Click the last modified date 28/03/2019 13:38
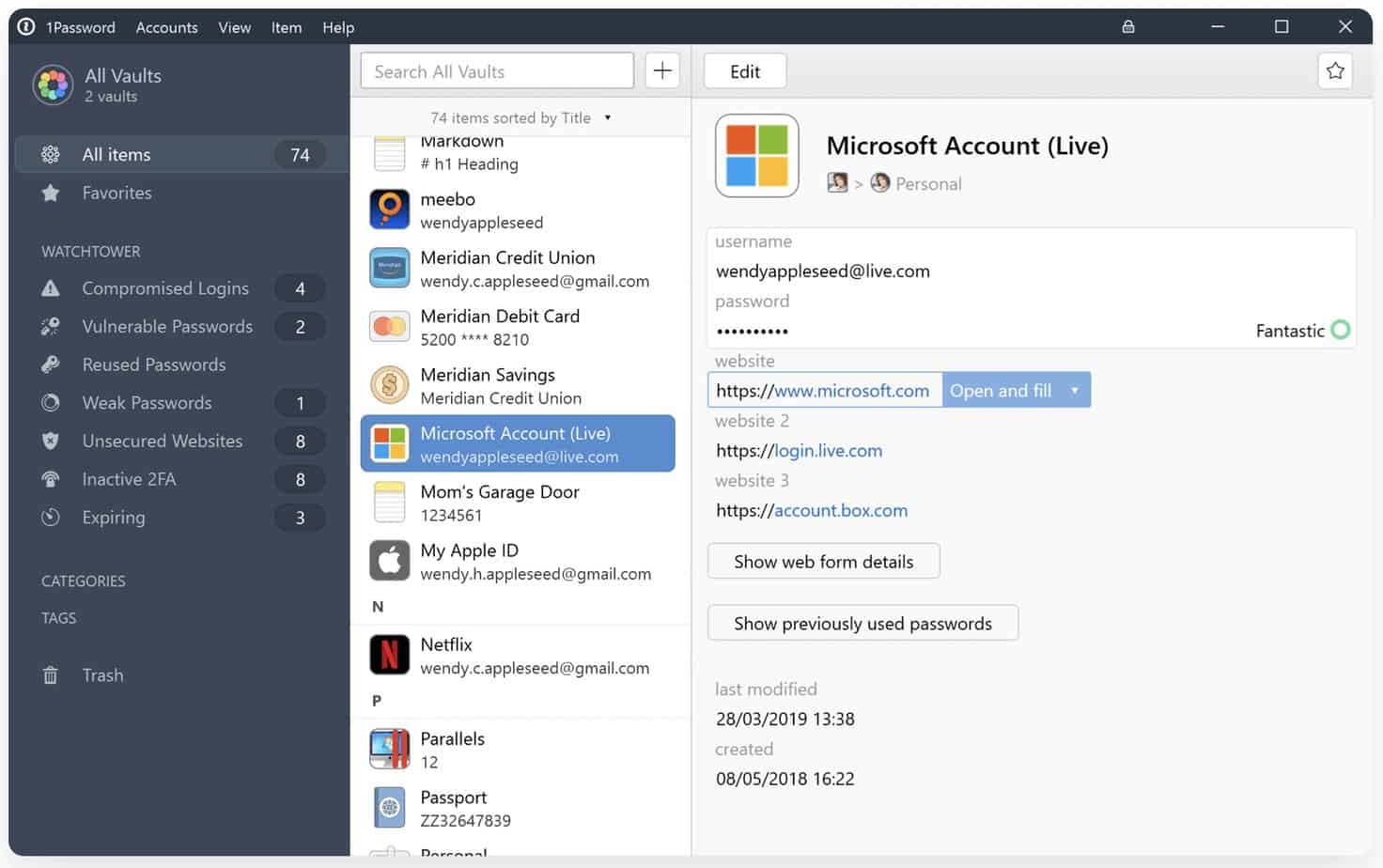This screenshot has width=1383, height=868. point(785,720)
